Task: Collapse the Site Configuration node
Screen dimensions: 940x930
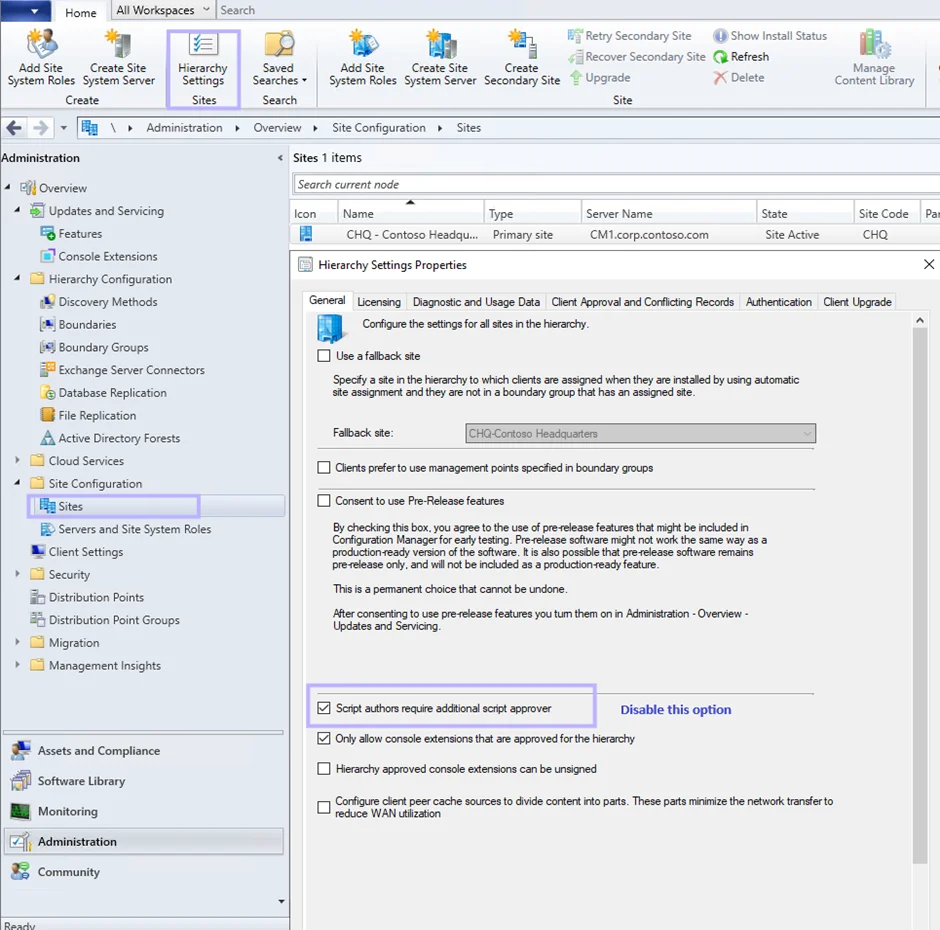Action: [17, 483]
